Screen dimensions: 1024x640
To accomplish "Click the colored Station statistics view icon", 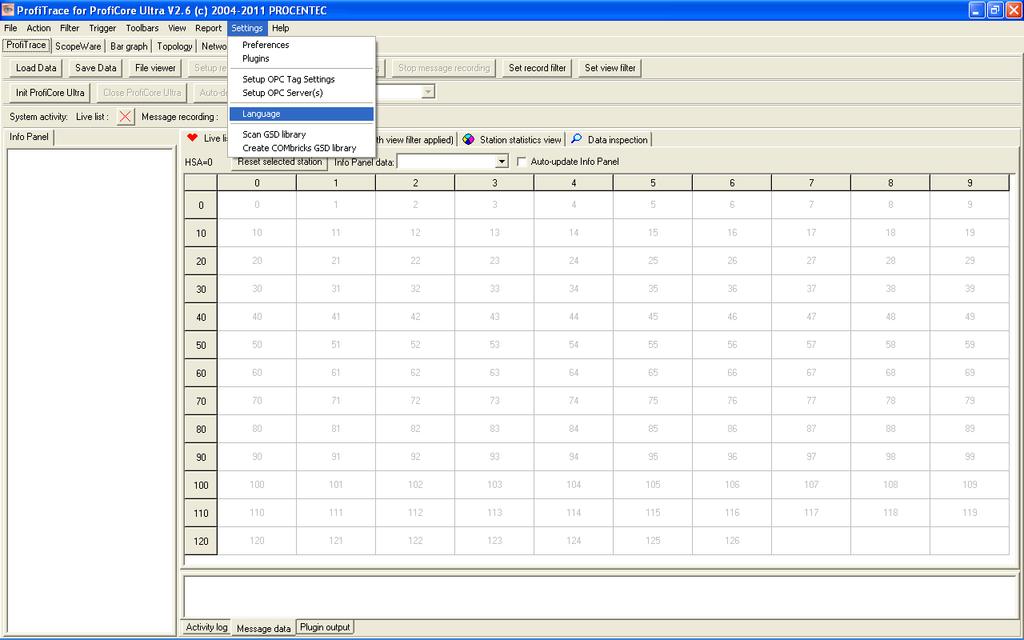I will (x=468, y=139).
